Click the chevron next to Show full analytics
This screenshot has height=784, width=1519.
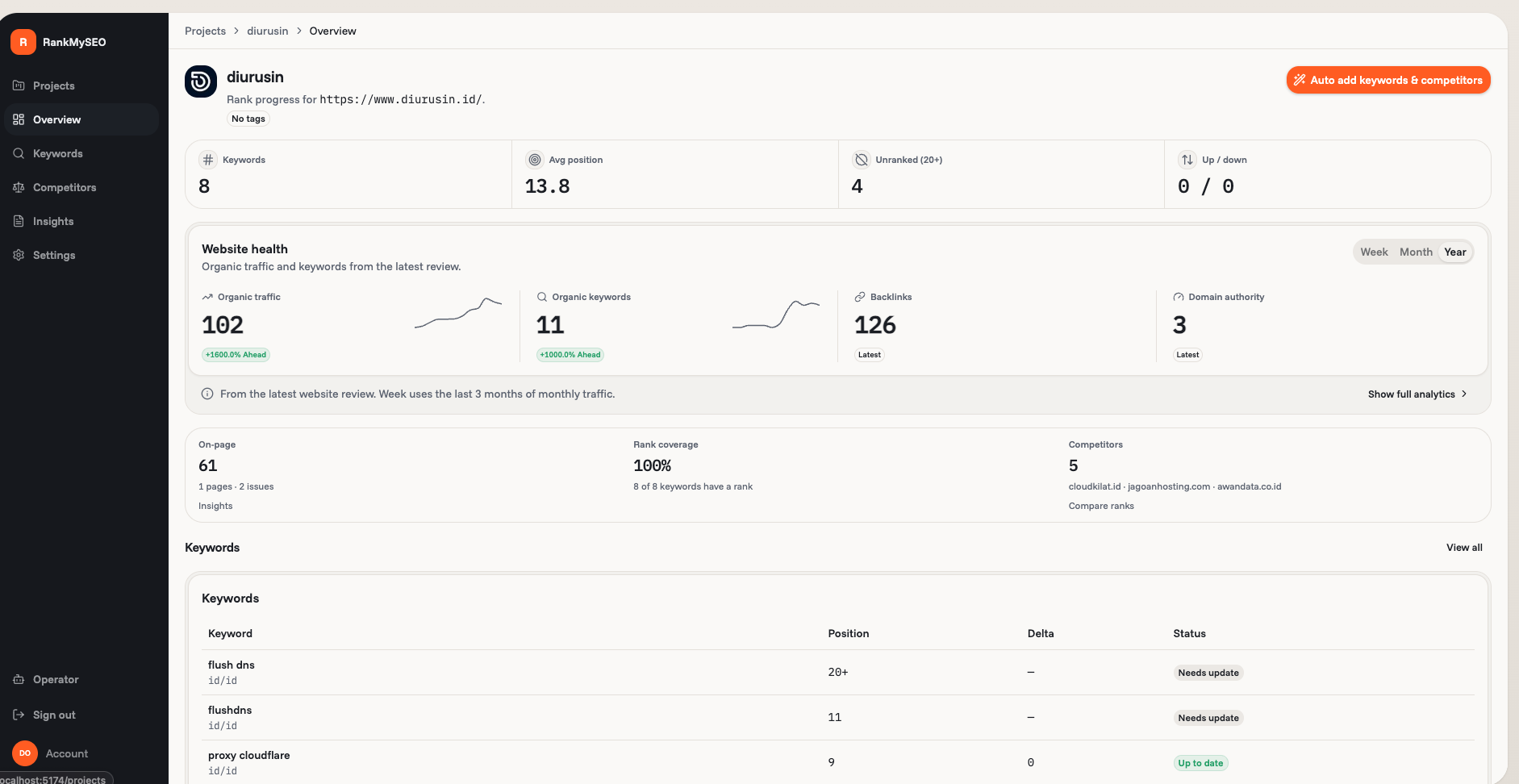coord(1464,394)
